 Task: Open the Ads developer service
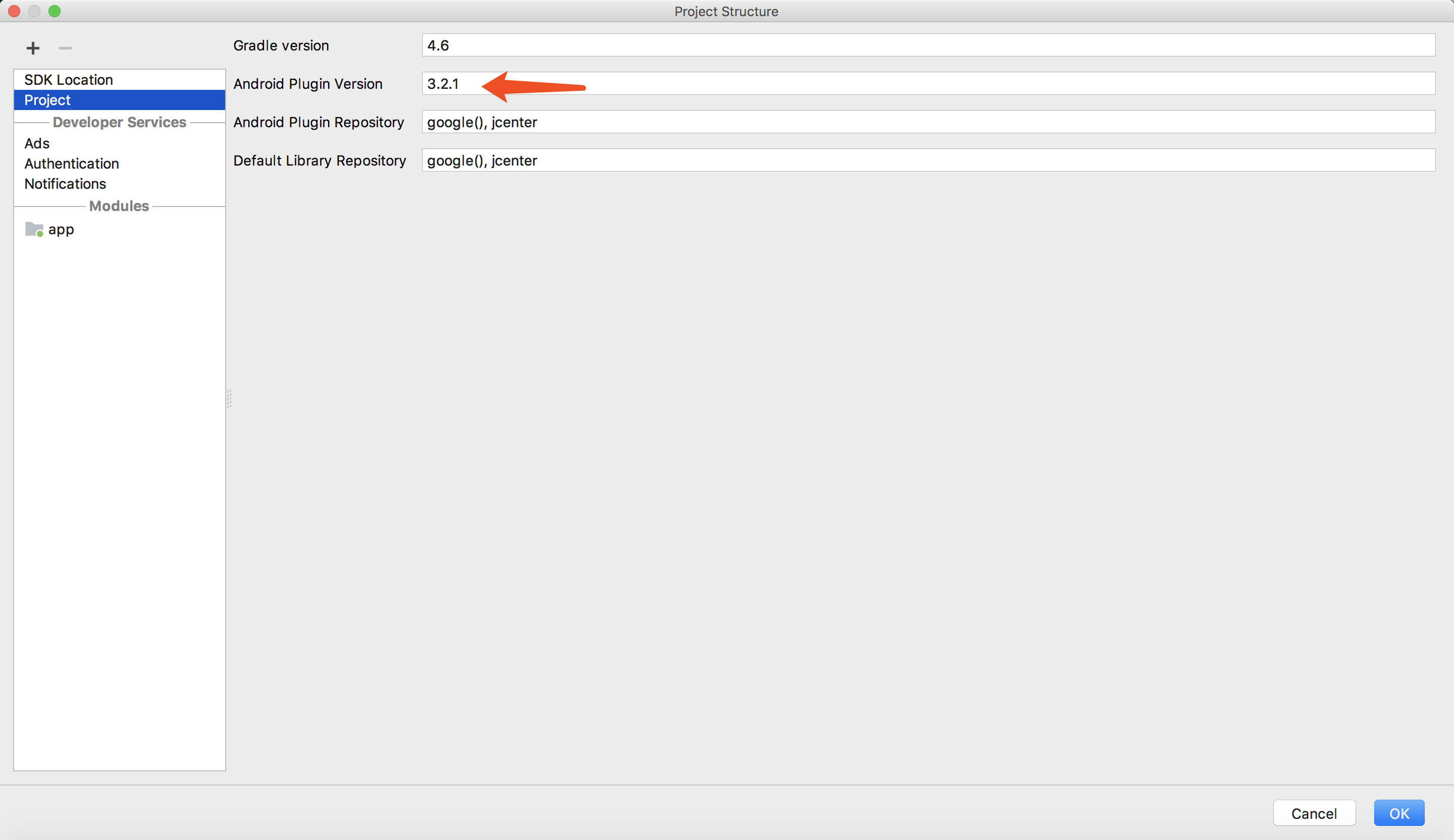click(x=120, y=143)
